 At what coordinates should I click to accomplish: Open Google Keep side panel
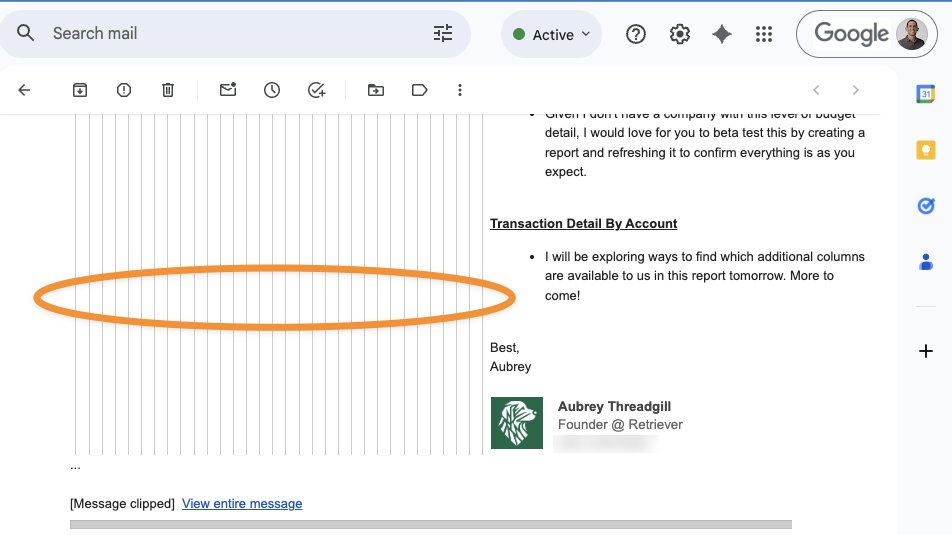925,150
